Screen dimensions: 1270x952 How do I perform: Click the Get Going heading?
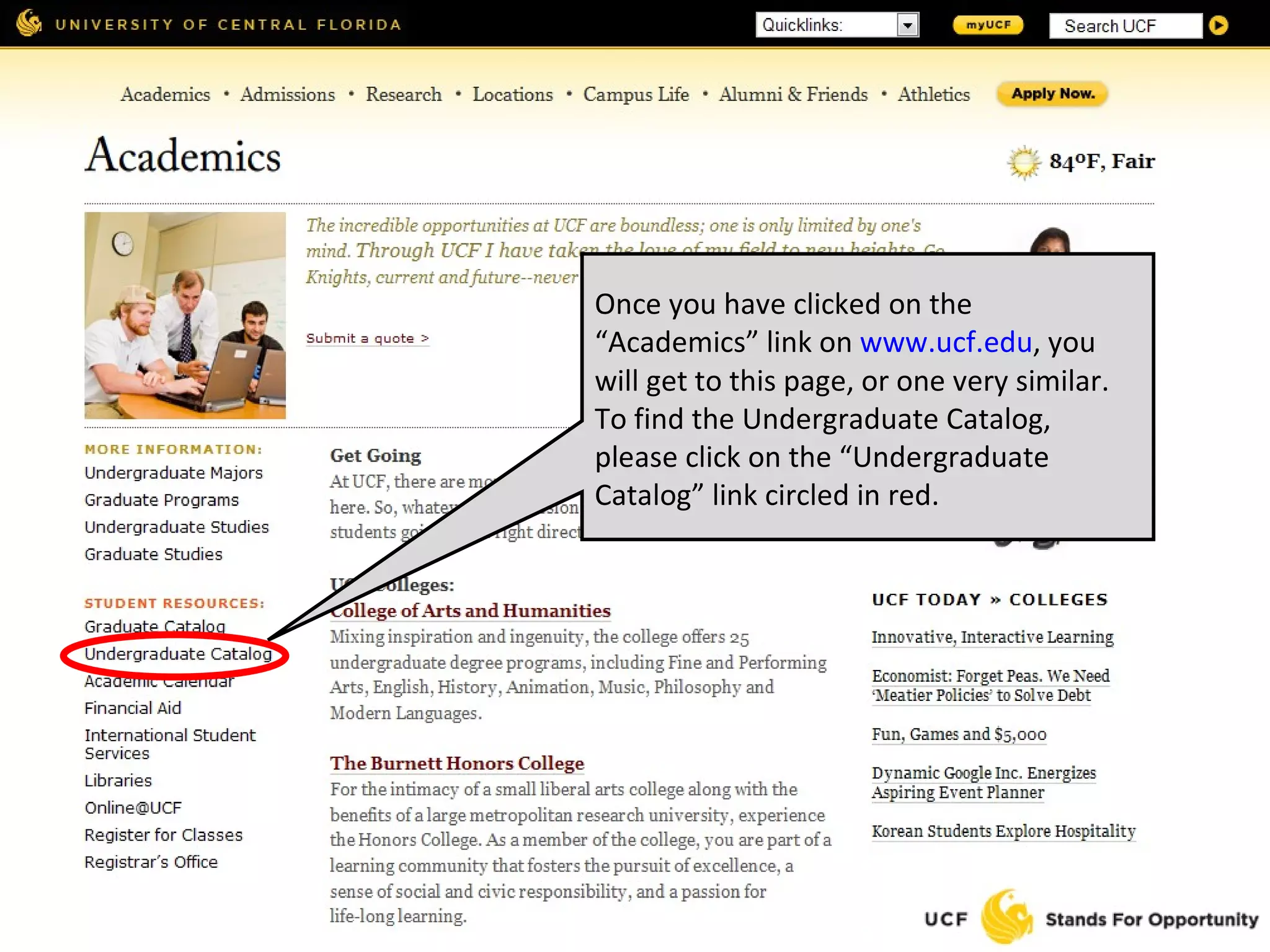376,456
